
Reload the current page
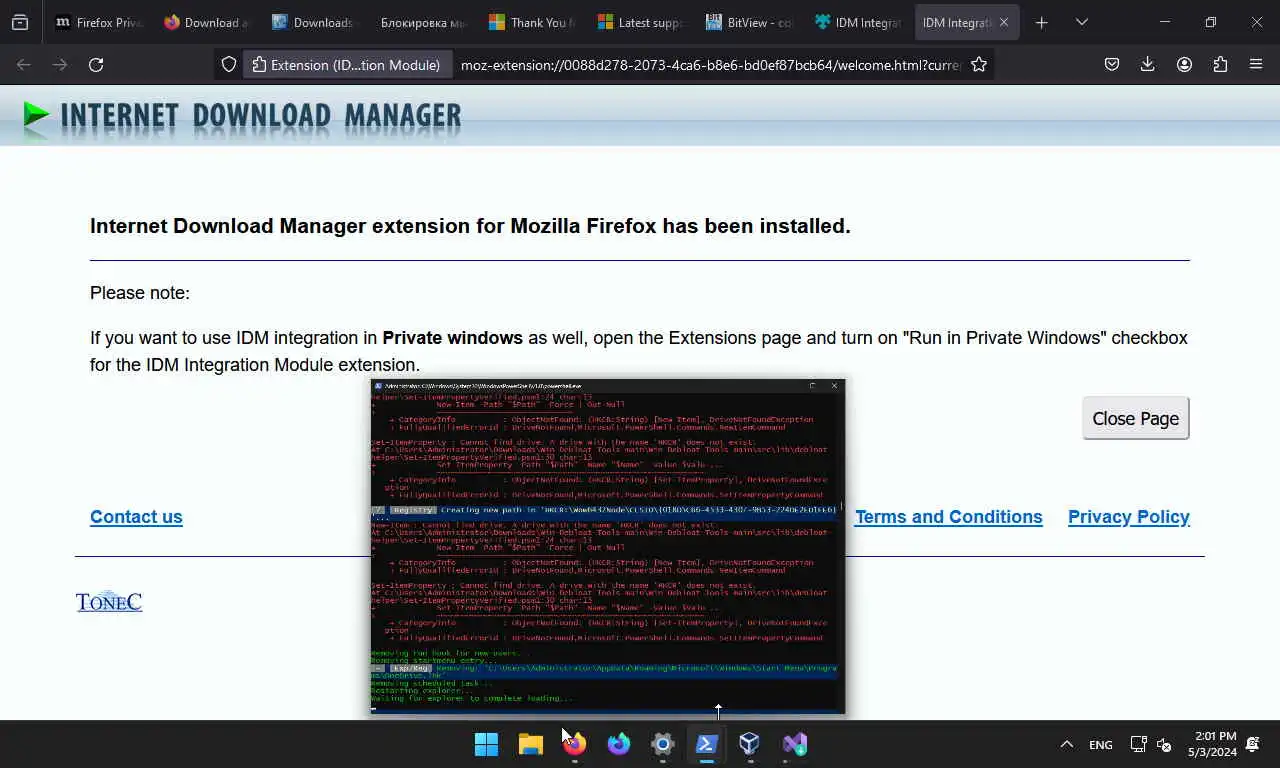(x=96, y=64)
